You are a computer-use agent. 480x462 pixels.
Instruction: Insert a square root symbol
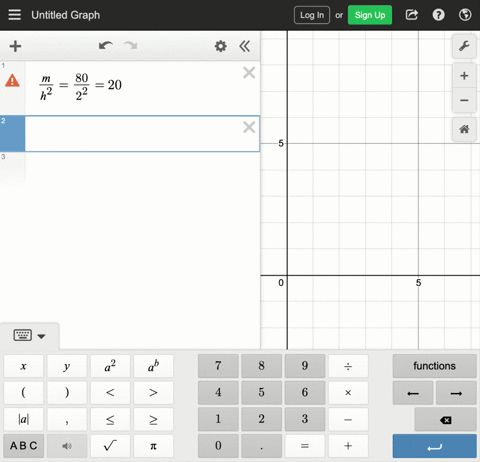click(x=110, y=446)
